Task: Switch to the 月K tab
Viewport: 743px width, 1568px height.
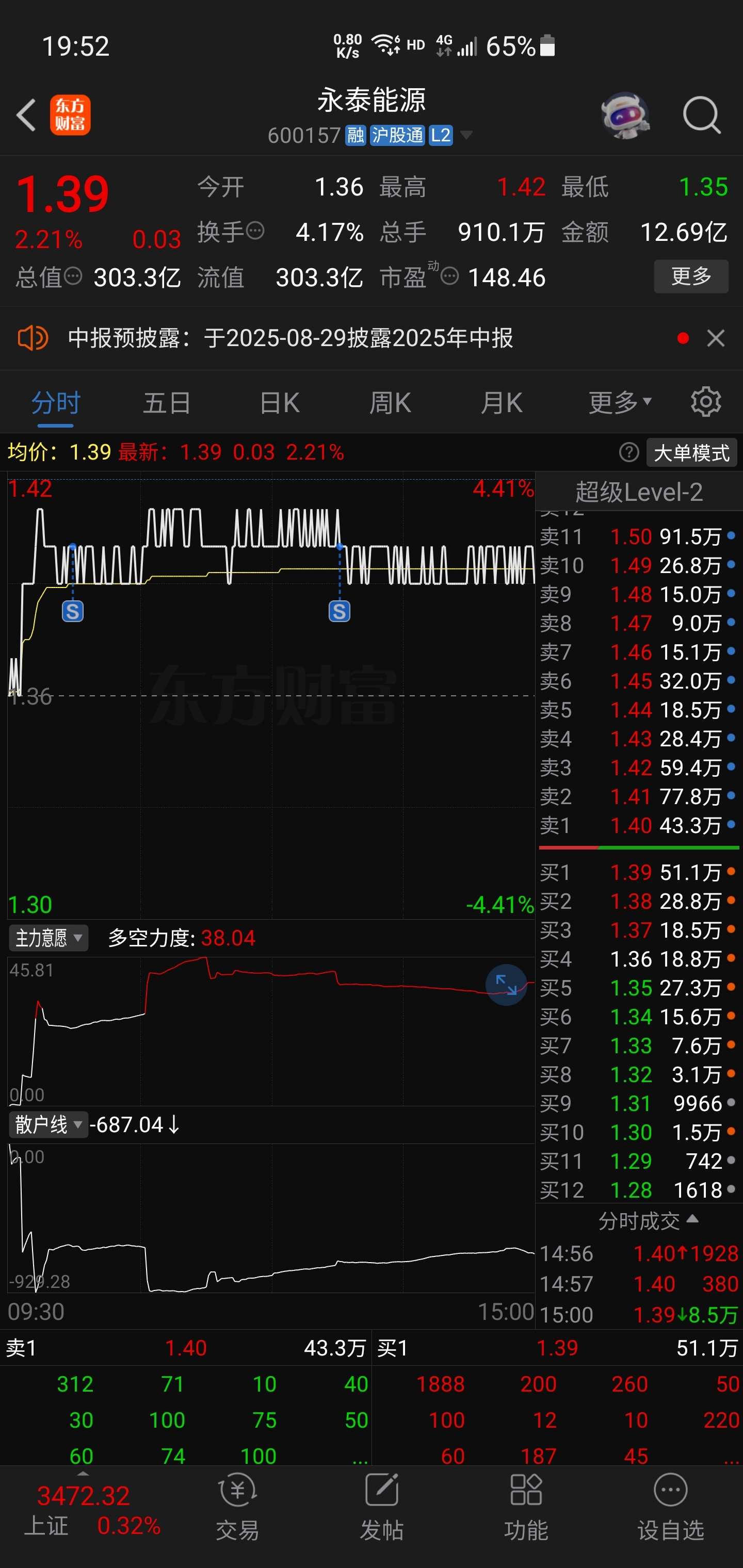Action: tap(501, 403)
